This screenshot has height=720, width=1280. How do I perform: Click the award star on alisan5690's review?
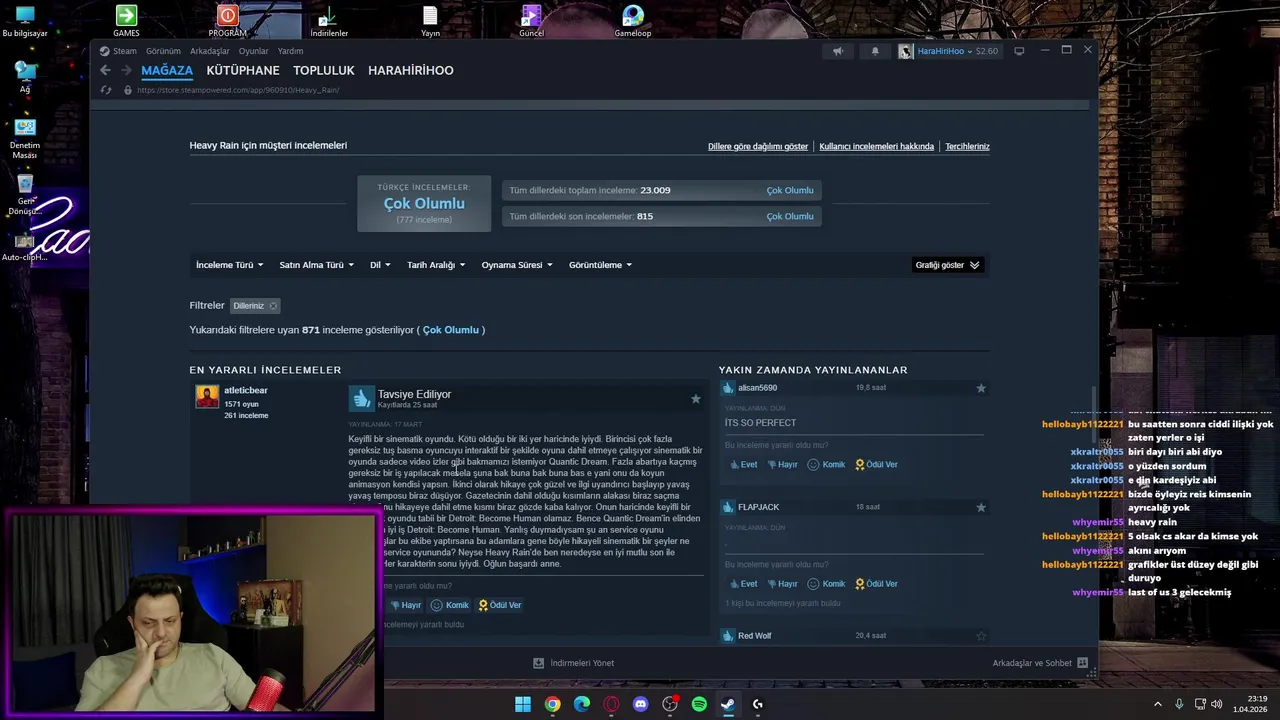click(x=981, y=388)
